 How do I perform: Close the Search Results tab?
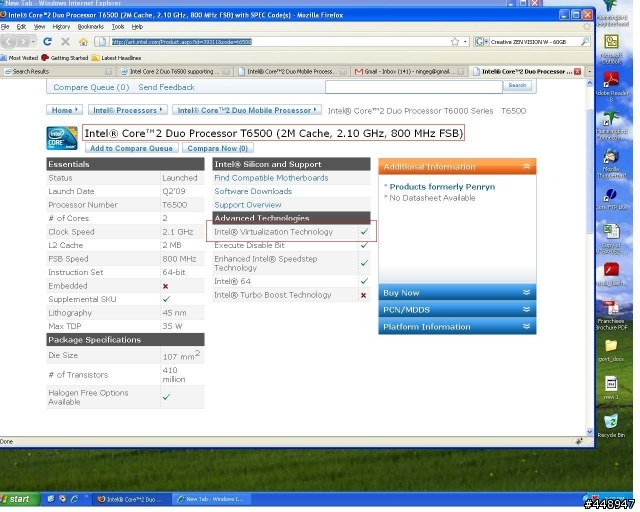[x=108, y=71]
